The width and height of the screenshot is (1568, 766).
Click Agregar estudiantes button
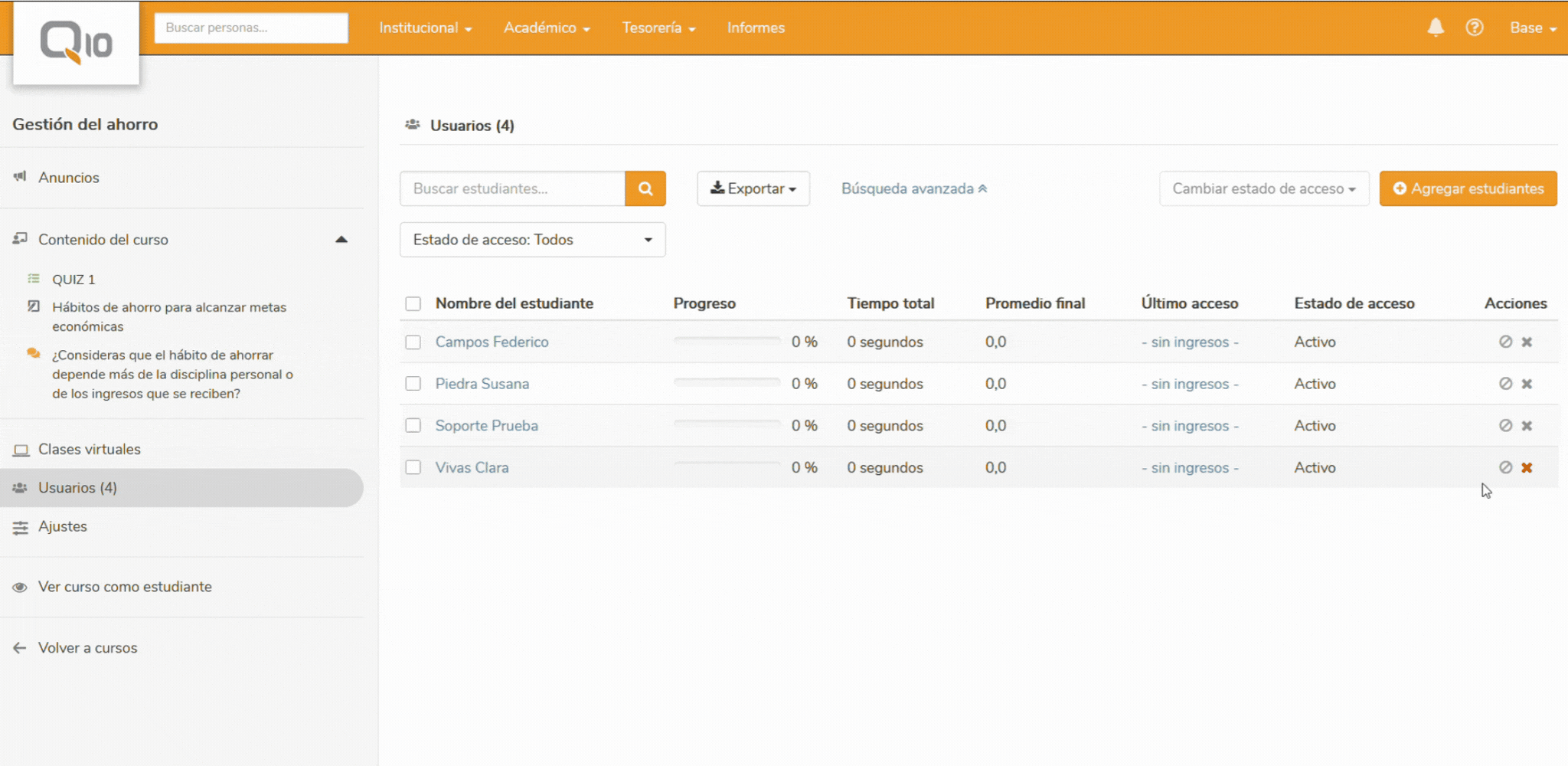click(x=1468, y=188)
